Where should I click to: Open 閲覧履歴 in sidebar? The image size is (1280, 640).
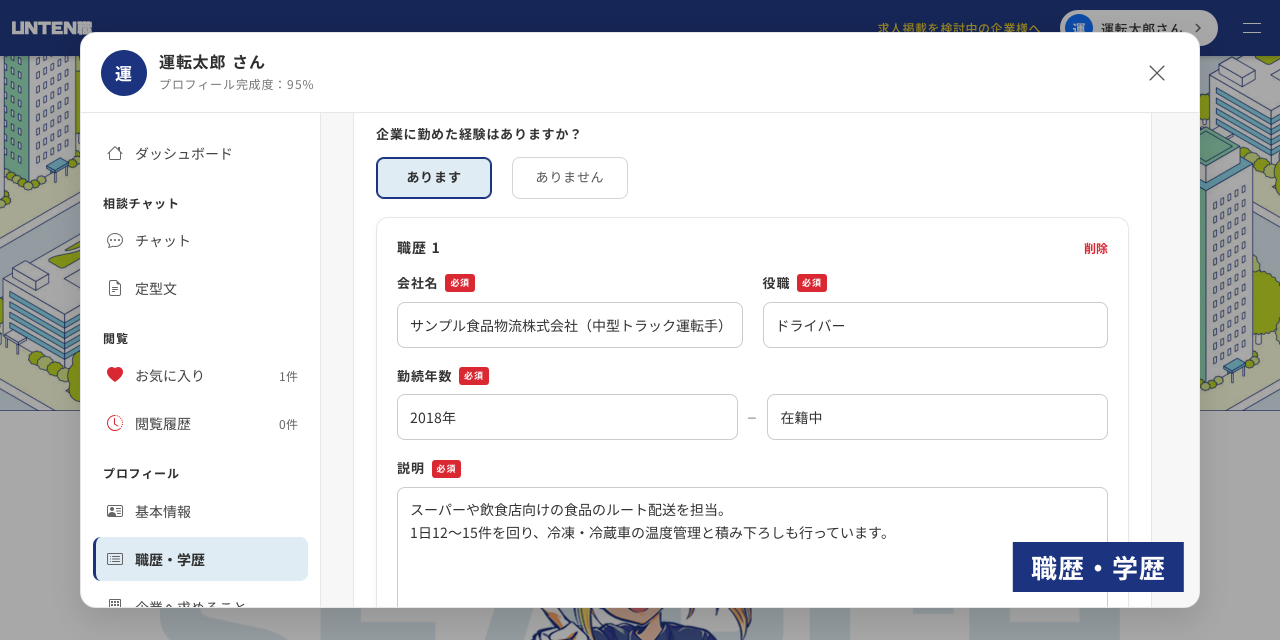(x=200, y=423)
